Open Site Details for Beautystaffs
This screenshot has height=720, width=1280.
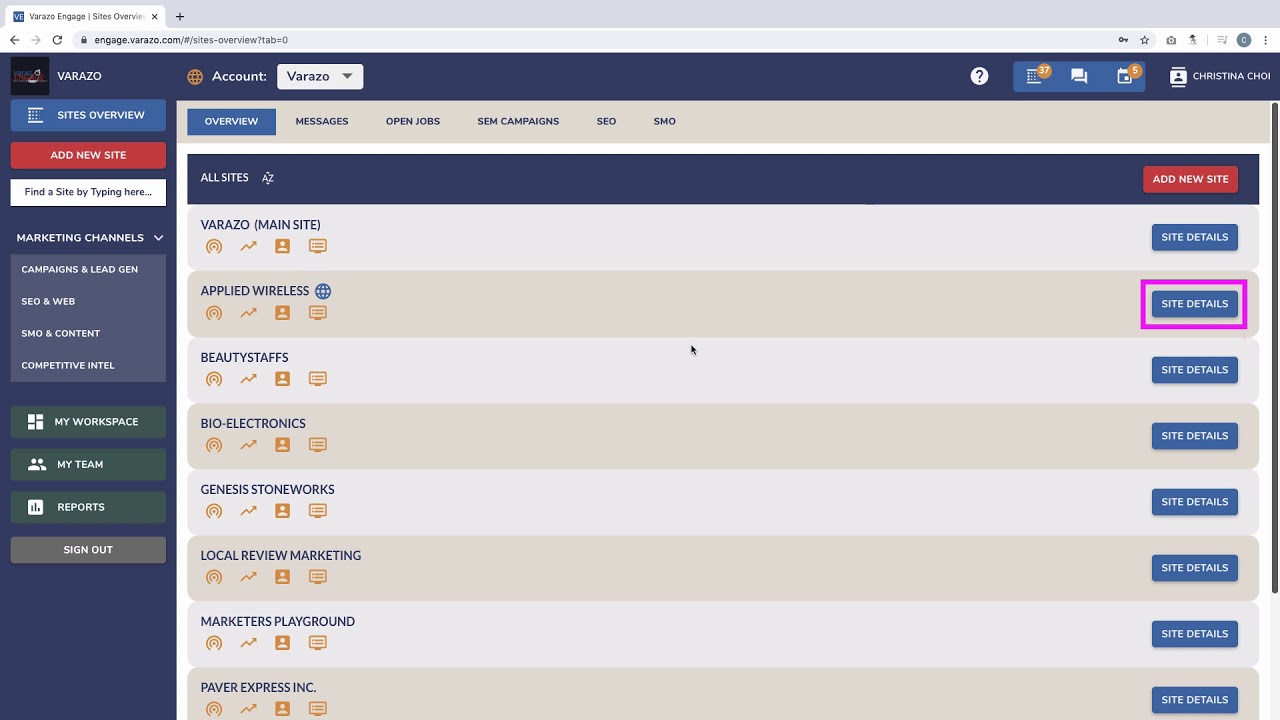pyautogui.click(x=1194, y=369)
